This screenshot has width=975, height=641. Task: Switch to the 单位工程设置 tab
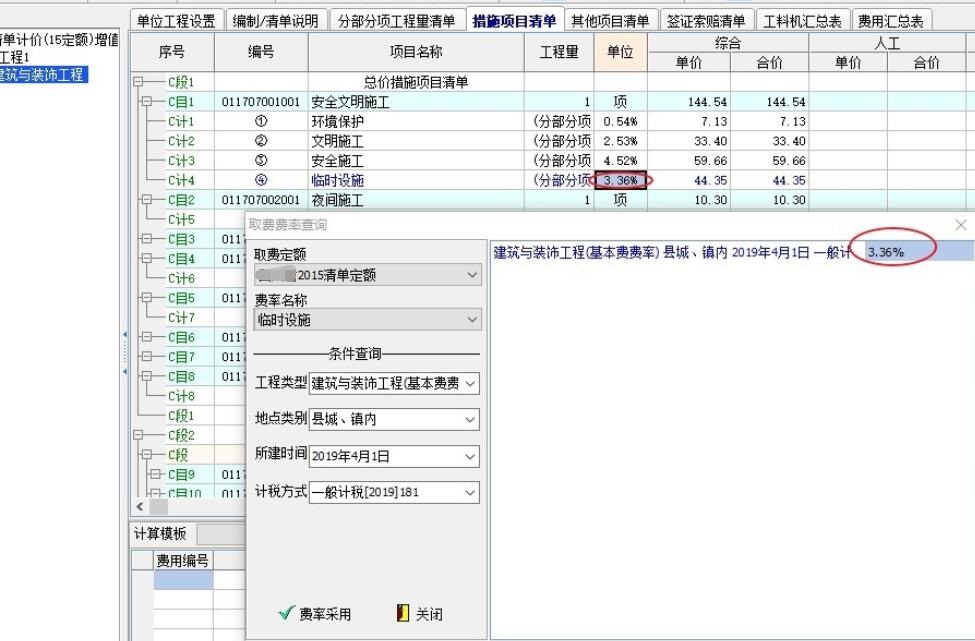pyautogui.click(x=176, y=21)
